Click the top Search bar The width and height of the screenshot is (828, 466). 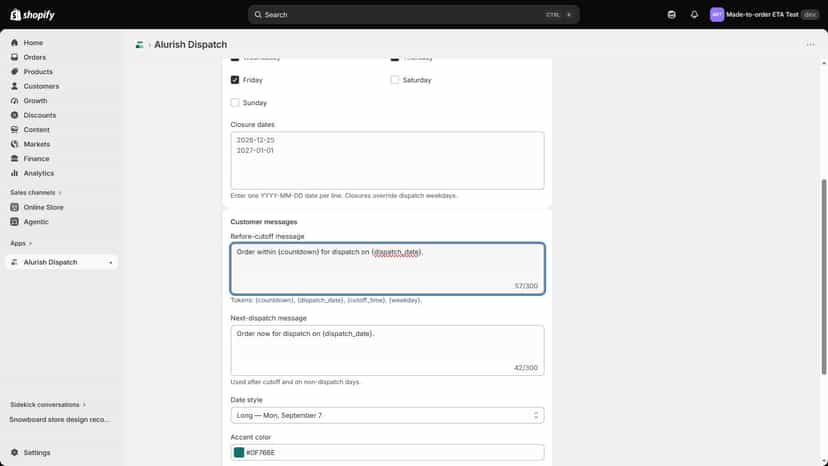point(413,15)
